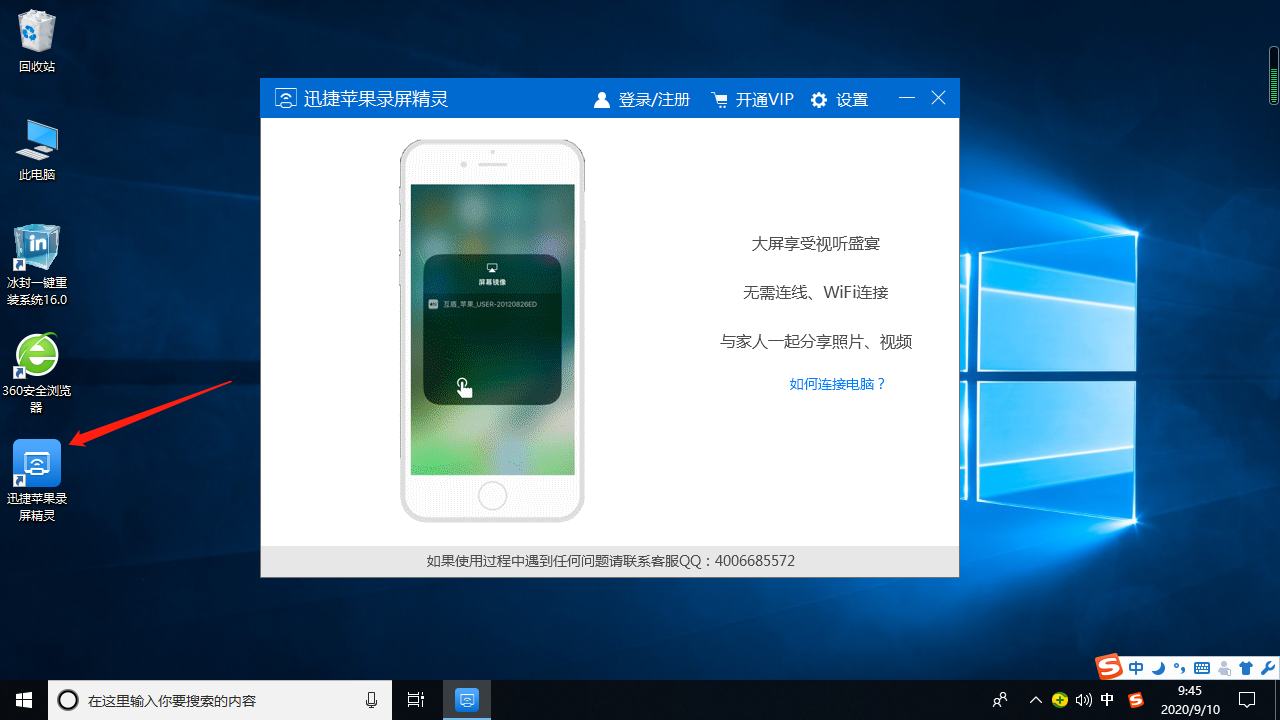The width and height of the screenshot is (1280, 720).
Task: Open the 登录/注册 login option
Action: [642, 99]
